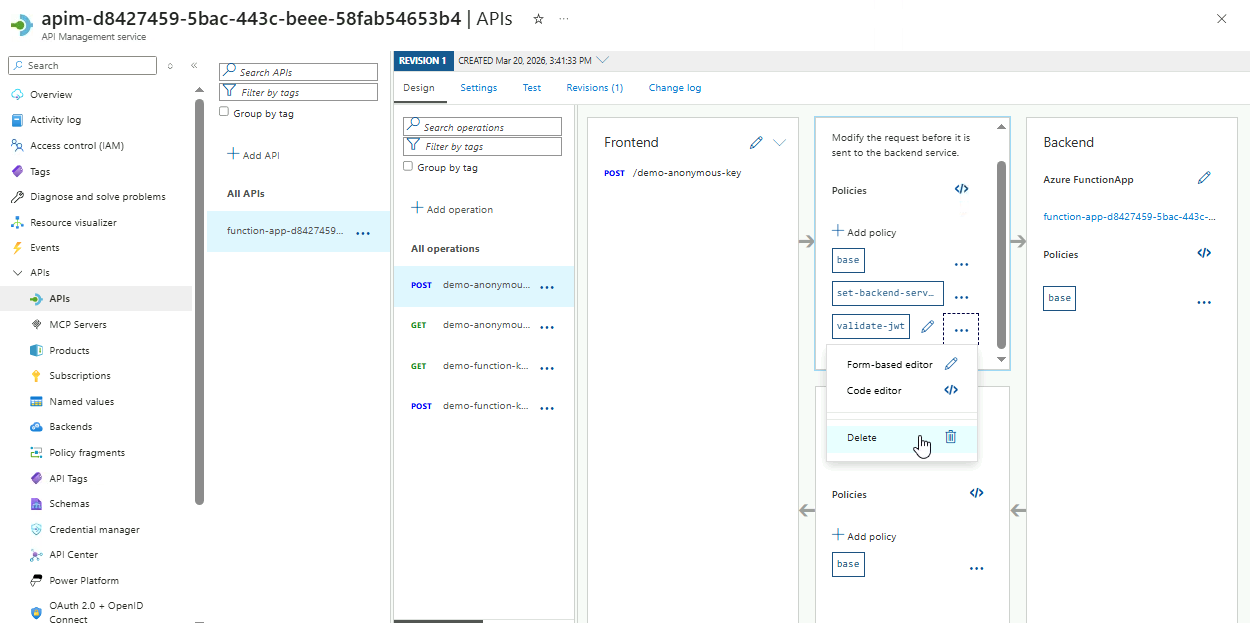Open the outbound Policies code editor icon
Screen dimensions: 1250x623
tap(977, 493)
